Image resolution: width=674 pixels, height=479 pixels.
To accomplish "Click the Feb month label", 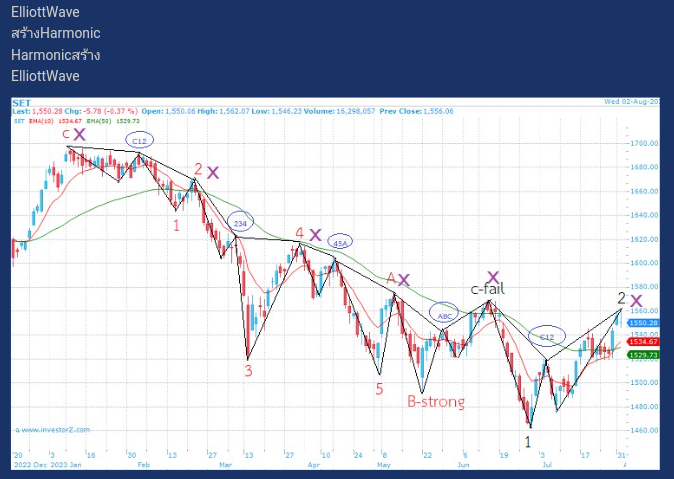I will point(144,465).
